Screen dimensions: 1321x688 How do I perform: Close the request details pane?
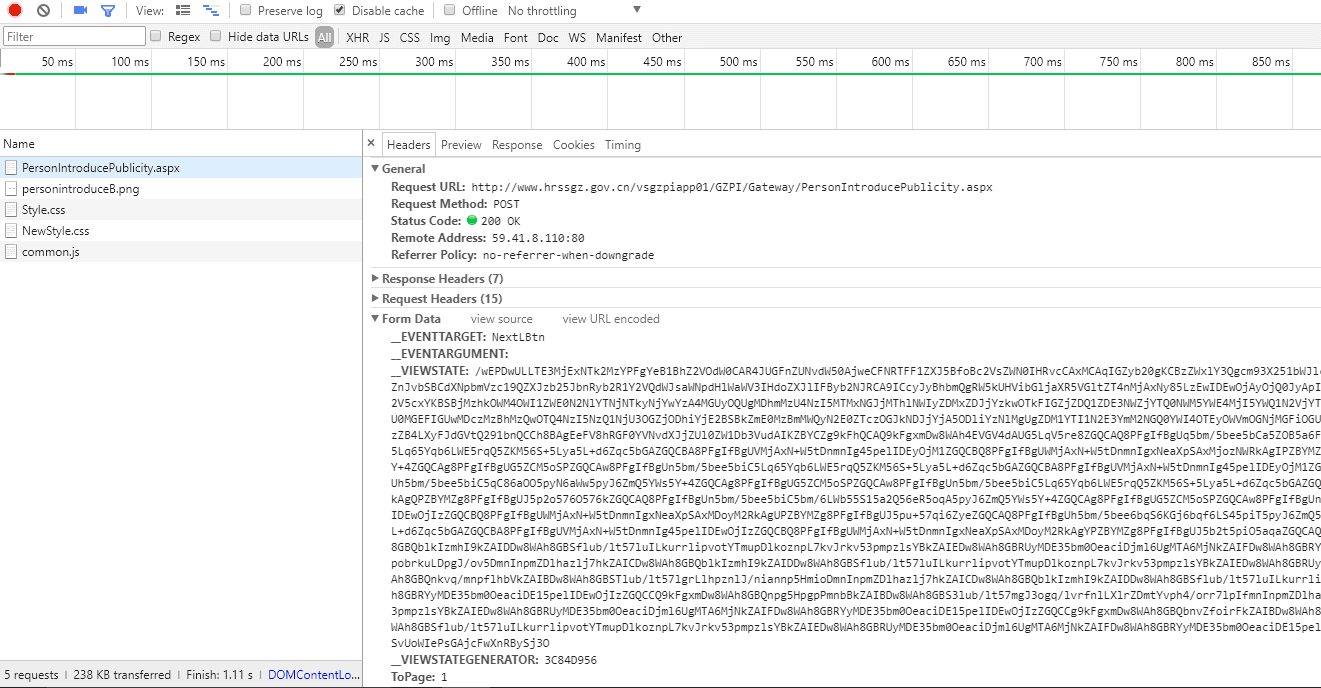(x=371, y=144)
